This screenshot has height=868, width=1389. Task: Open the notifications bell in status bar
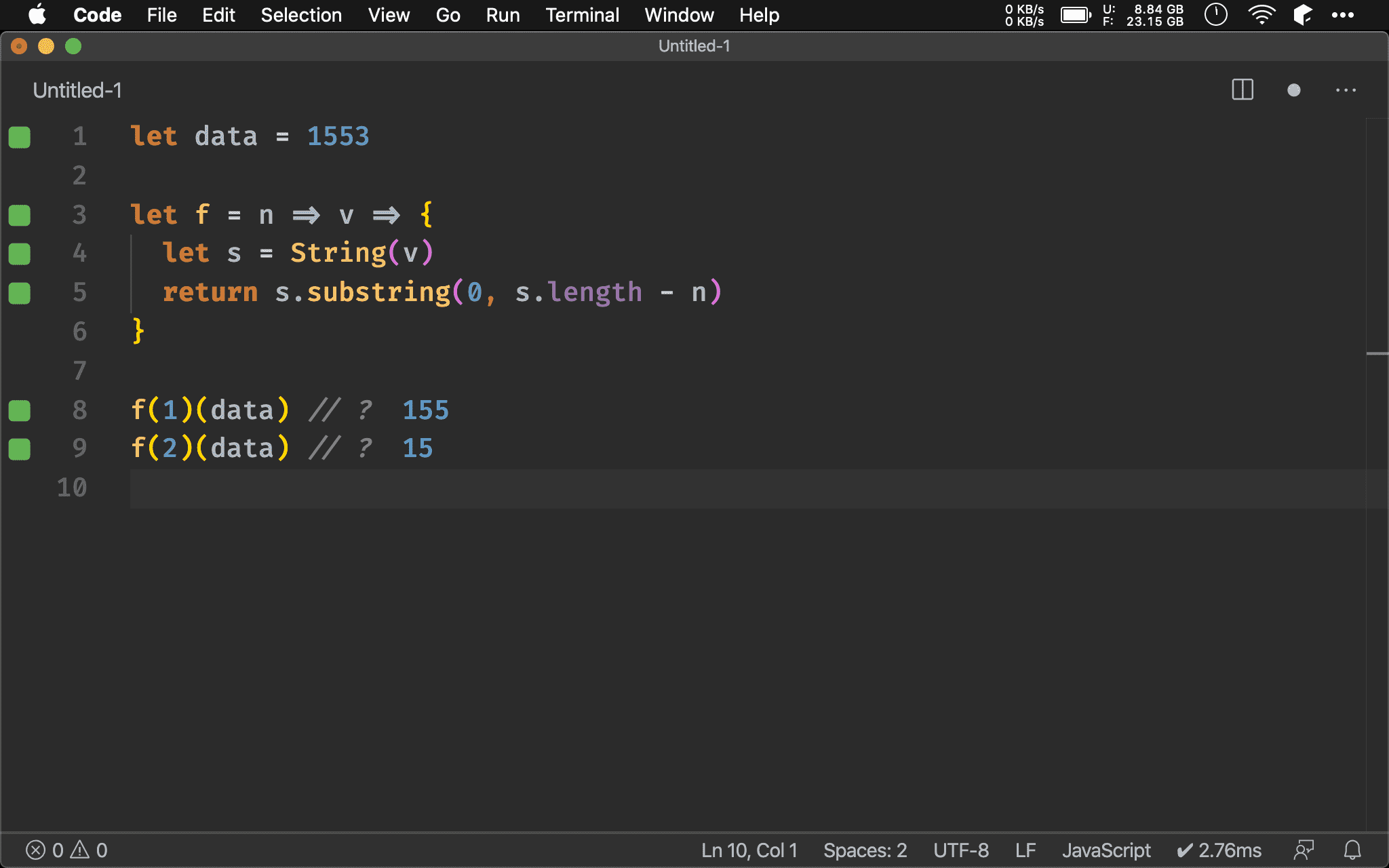(1352, 850)
